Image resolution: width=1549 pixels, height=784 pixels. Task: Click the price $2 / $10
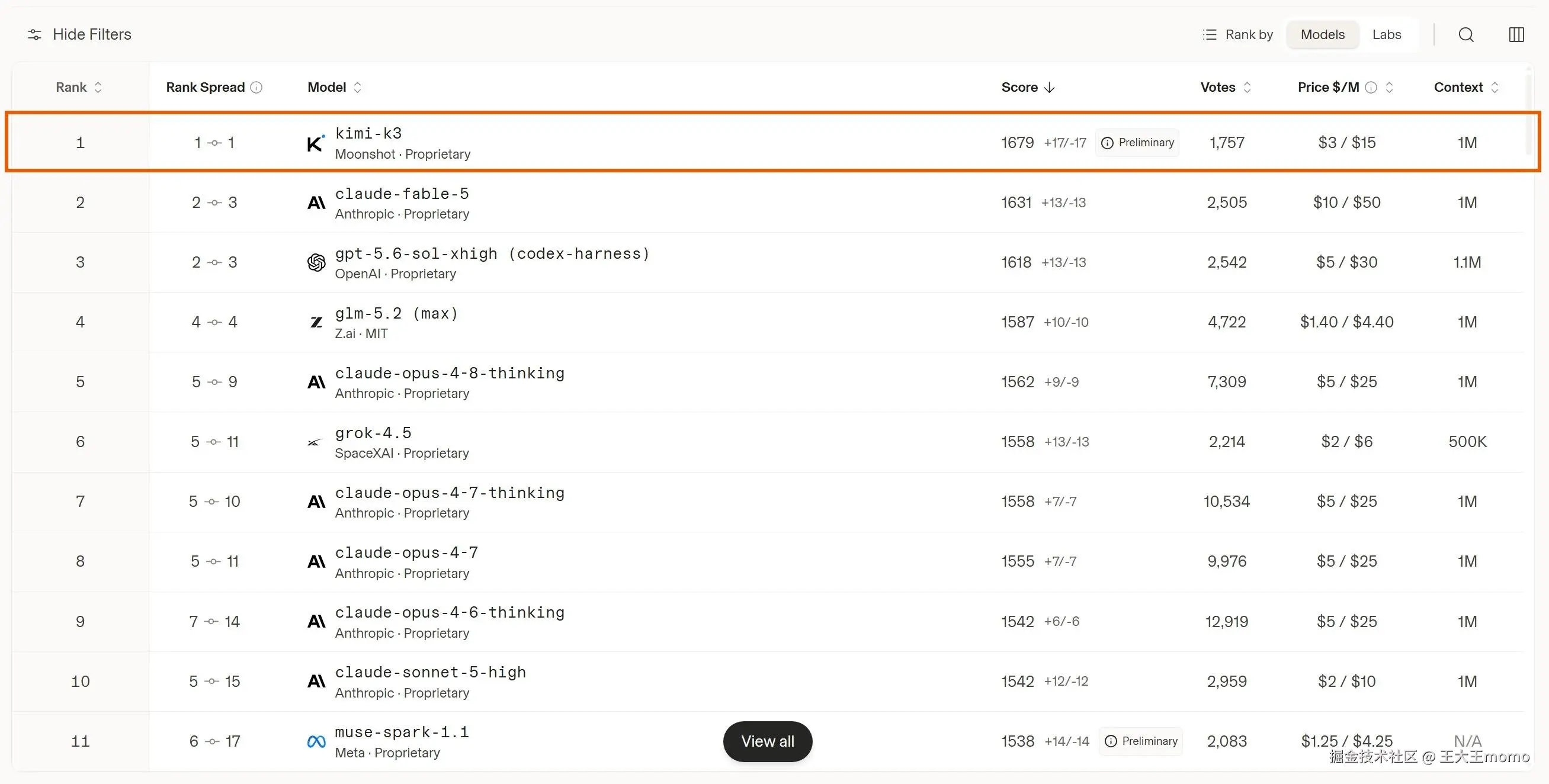tap(1346, 681)
